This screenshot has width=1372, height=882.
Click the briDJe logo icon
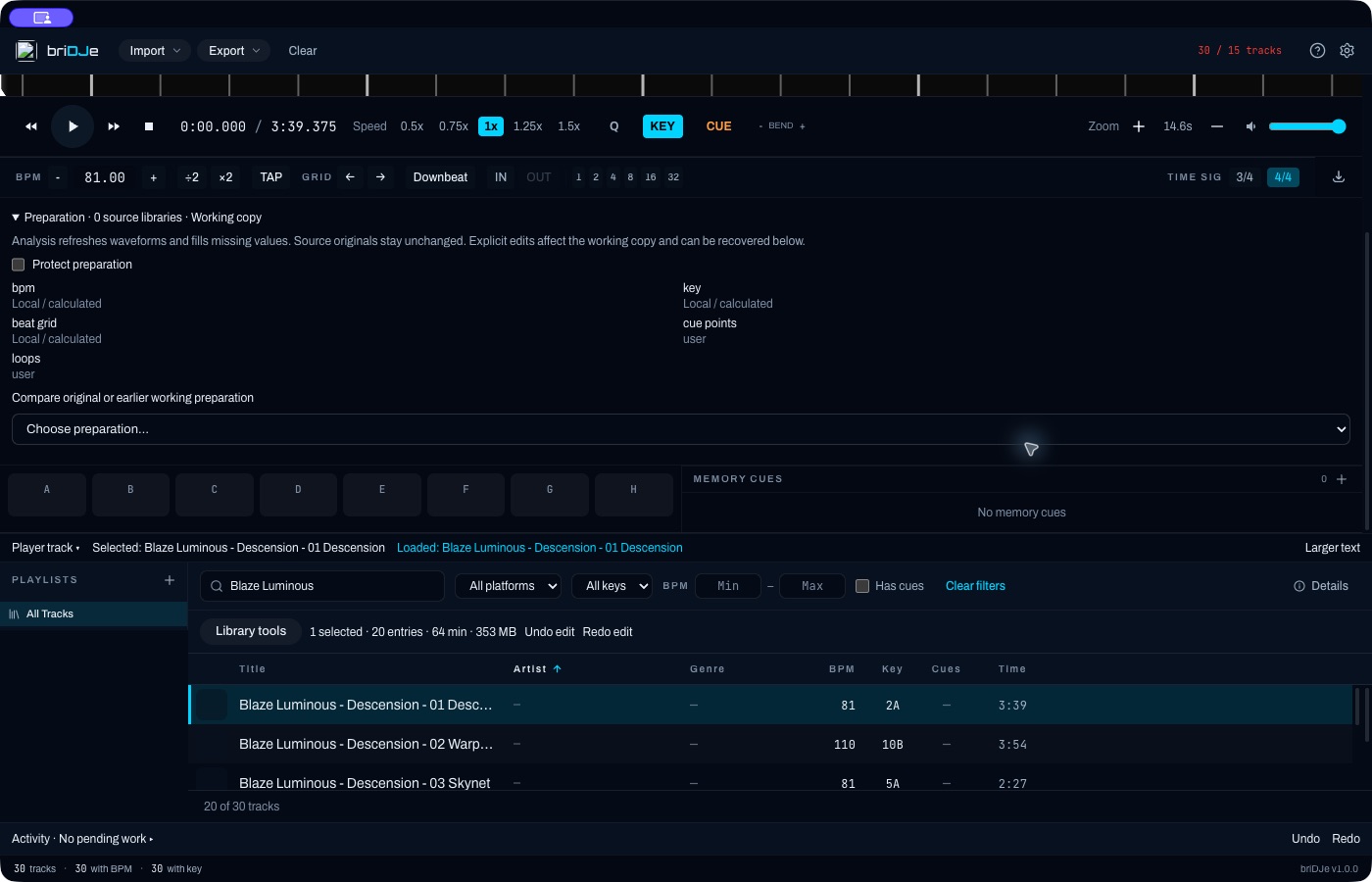26,51
